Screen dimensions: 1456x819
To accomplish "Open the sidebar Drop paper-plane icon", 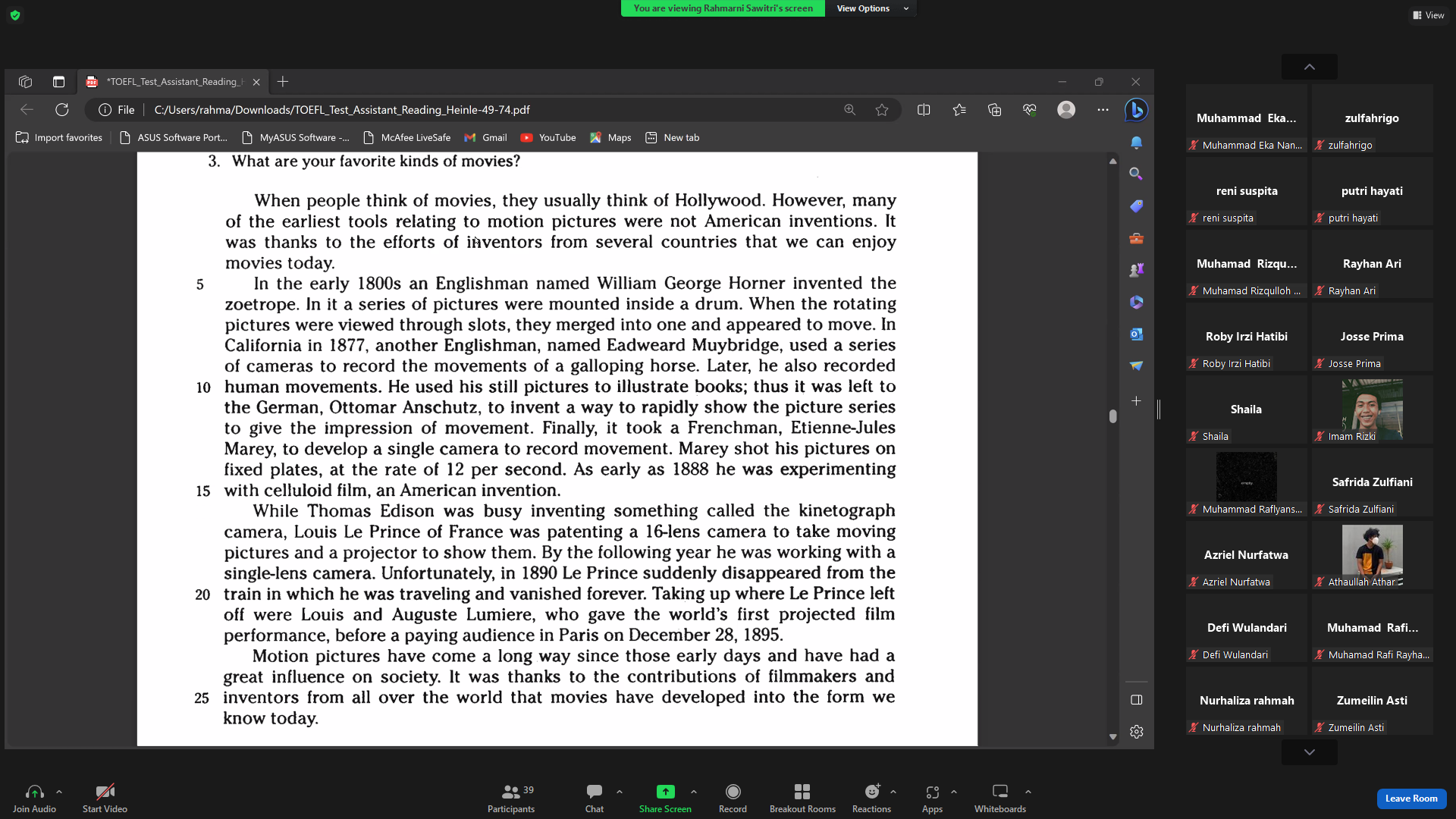I will click(x=1136, y=366).
